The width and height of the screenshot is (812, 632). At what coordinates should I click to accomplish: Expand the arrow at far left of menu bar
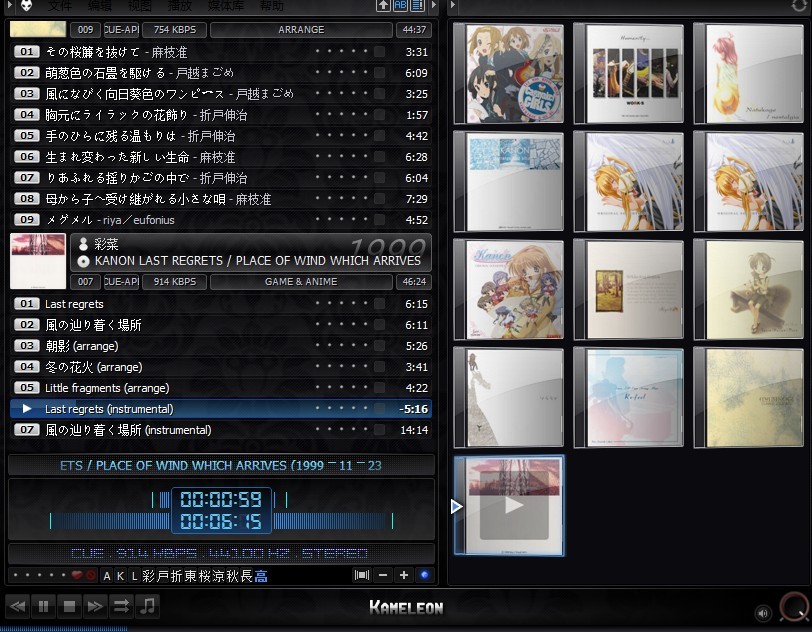tap(9, 5)
